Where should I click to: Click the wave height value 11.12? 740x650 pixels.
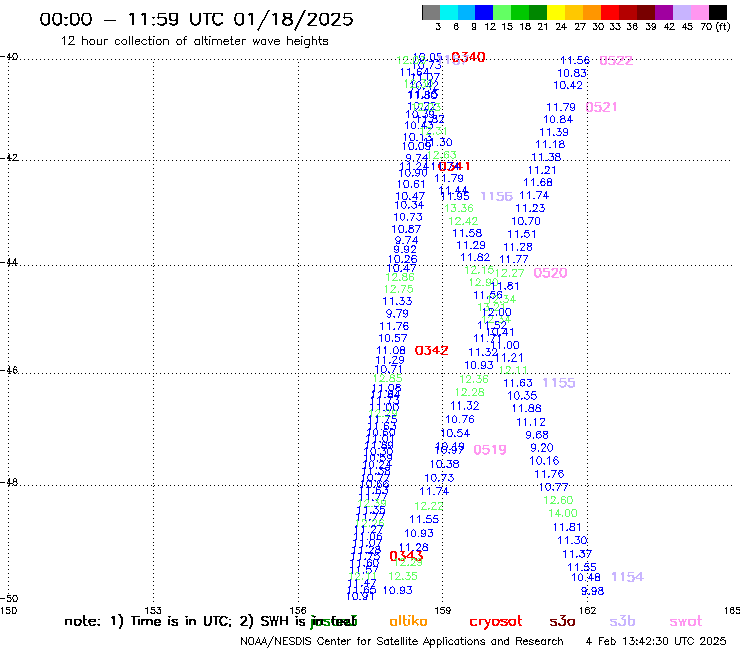point(531,422)
